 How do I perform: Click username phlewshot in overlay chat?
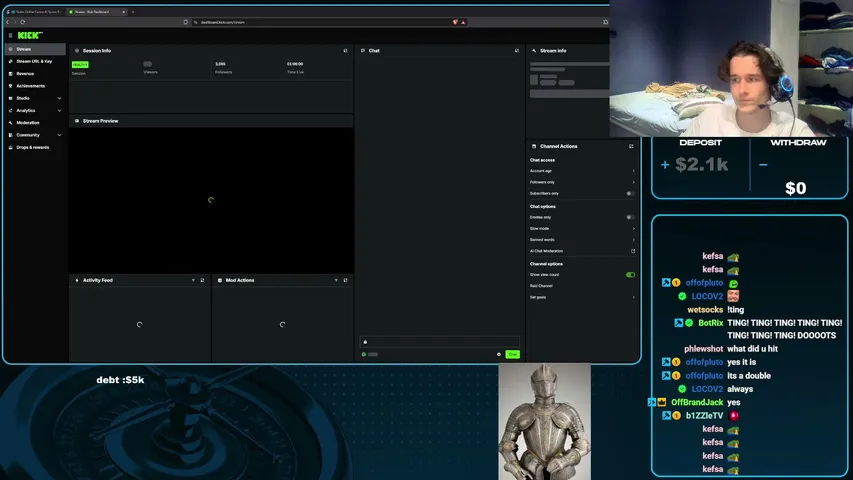(x=703, y=349)
